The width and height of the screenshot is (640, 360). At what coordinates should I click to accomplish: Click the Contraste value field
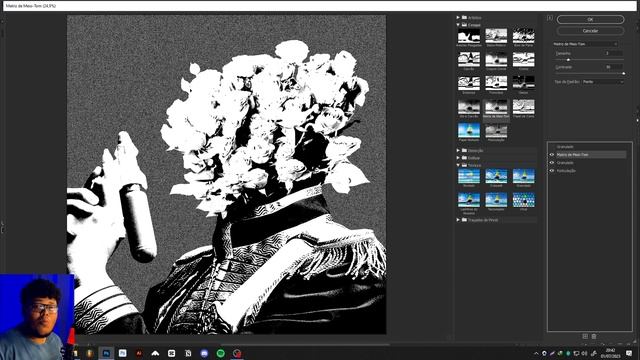click(614, 67)
